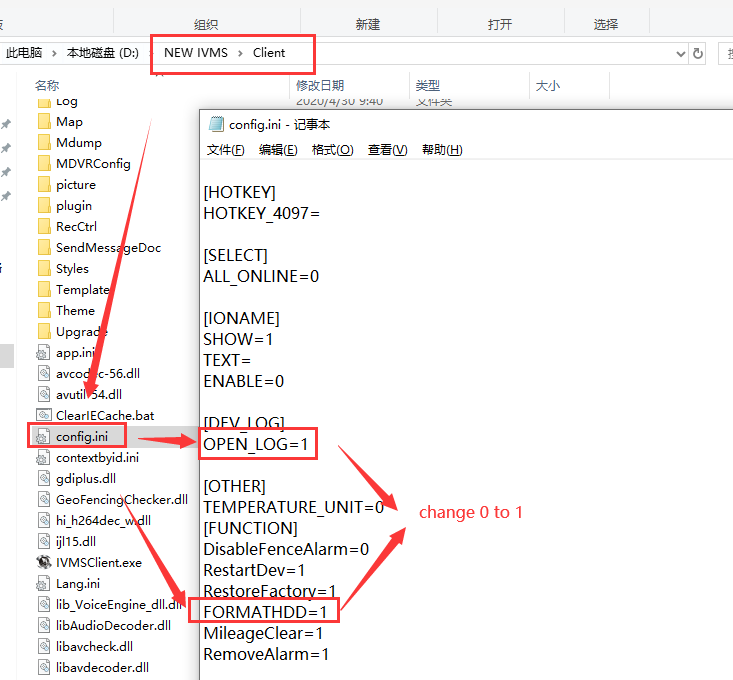733x680 pixels.
Task: Select the MDVRConfig folder icon
Action: tap(44, 164)
